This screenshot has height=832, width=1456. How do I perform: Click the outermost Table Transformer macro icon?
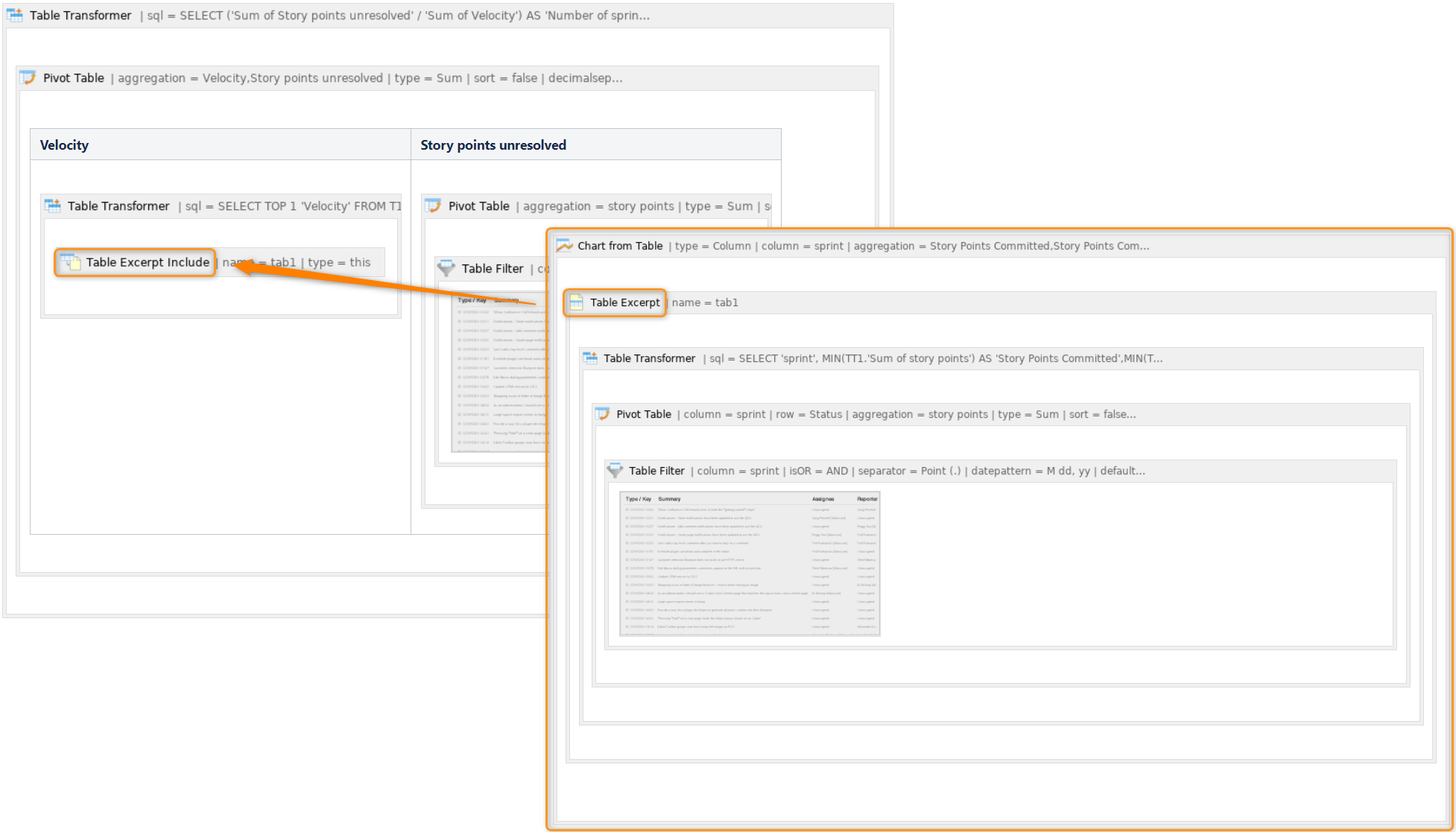click(x=15, y=15)
